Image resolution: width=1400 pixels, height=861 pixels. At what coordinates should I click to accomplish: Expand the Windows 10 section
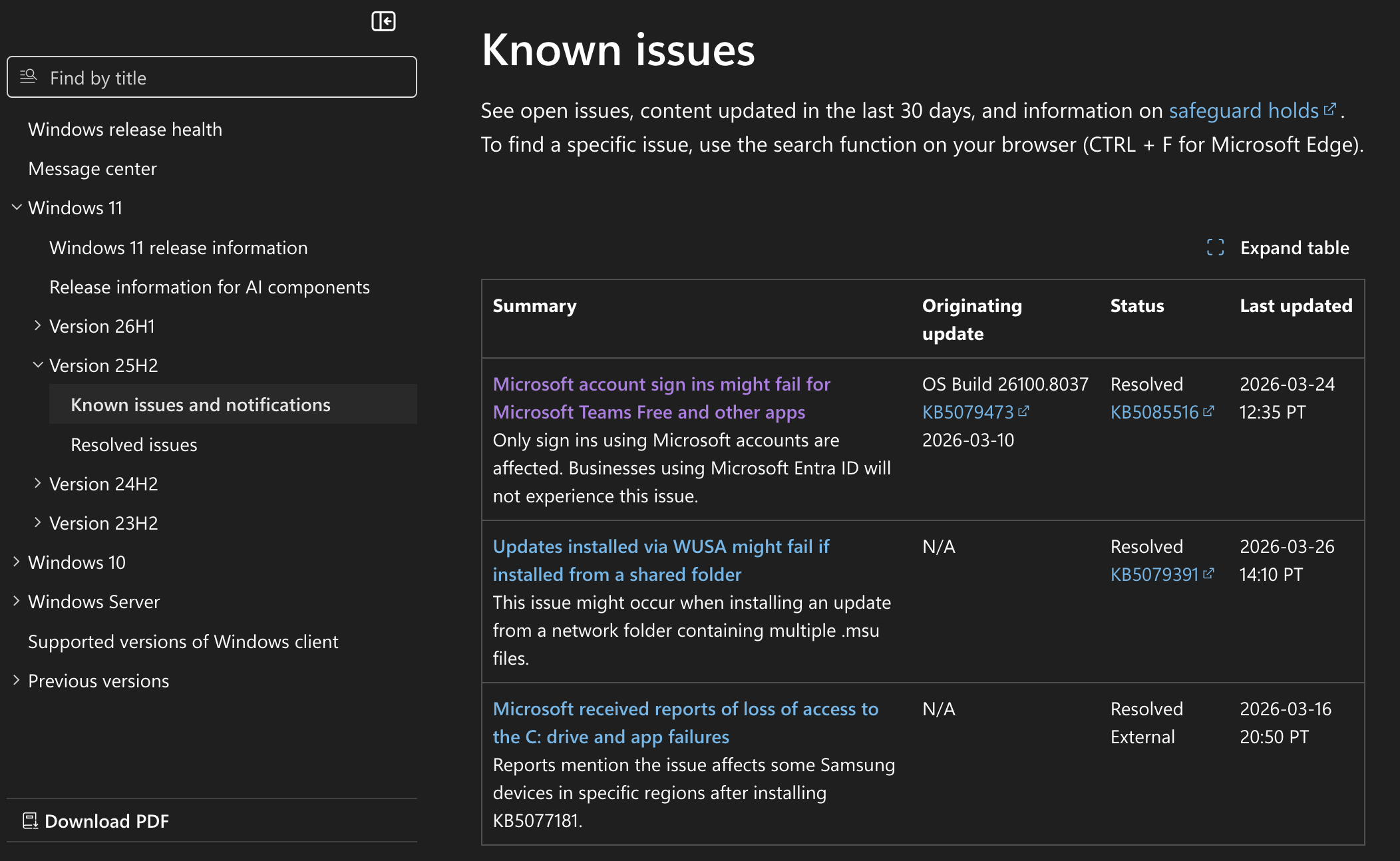click(17, 562)
